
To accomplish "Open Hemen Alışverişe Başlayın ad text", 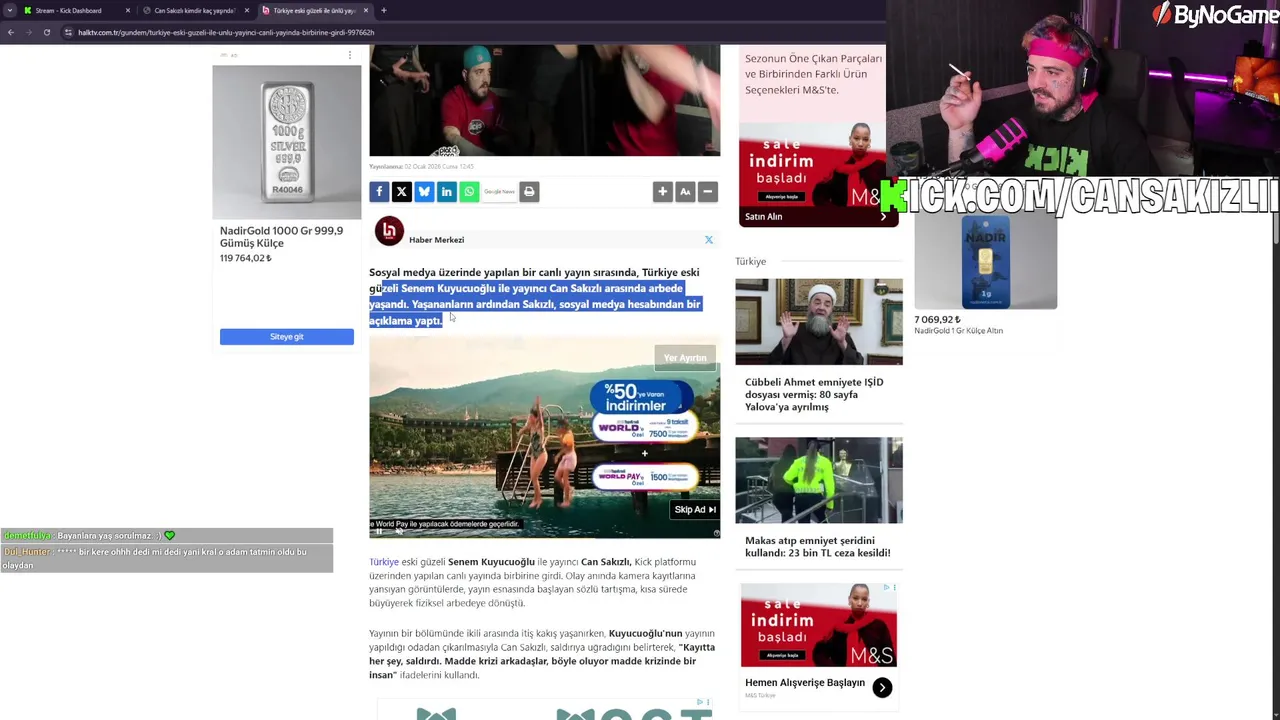I will [x=805, y=682].
